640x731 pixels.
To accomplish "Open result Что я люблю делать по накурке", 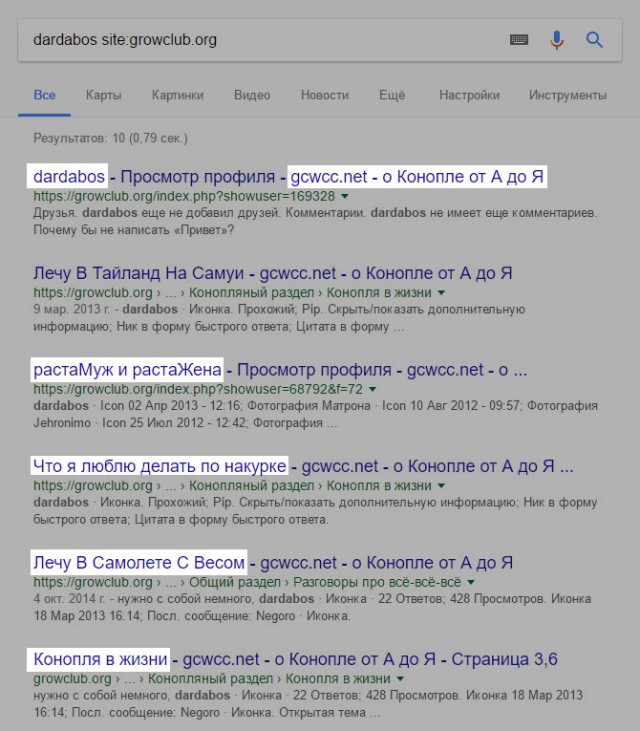I will [x=303, y=466].
